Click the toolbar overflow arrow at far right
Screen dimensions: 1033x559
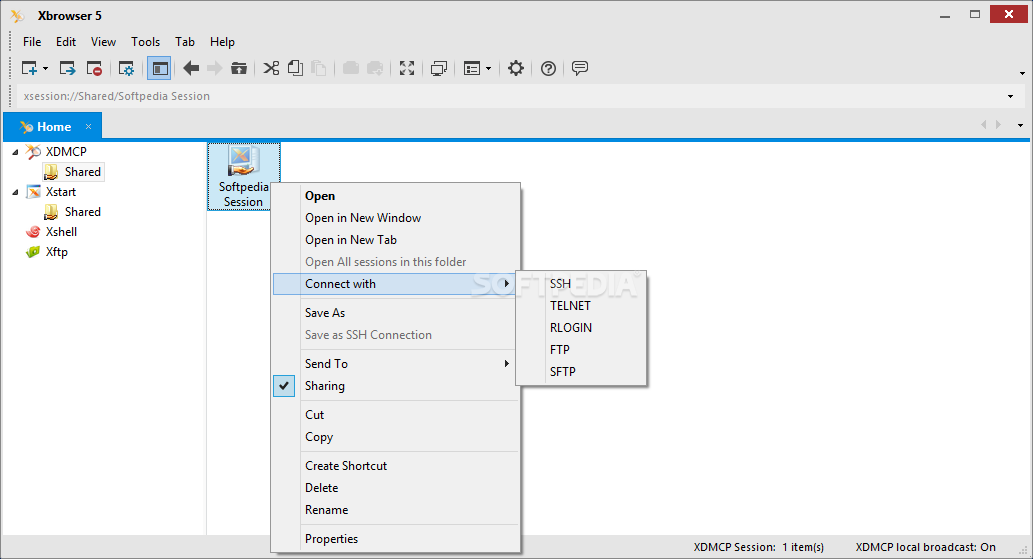1022,73
